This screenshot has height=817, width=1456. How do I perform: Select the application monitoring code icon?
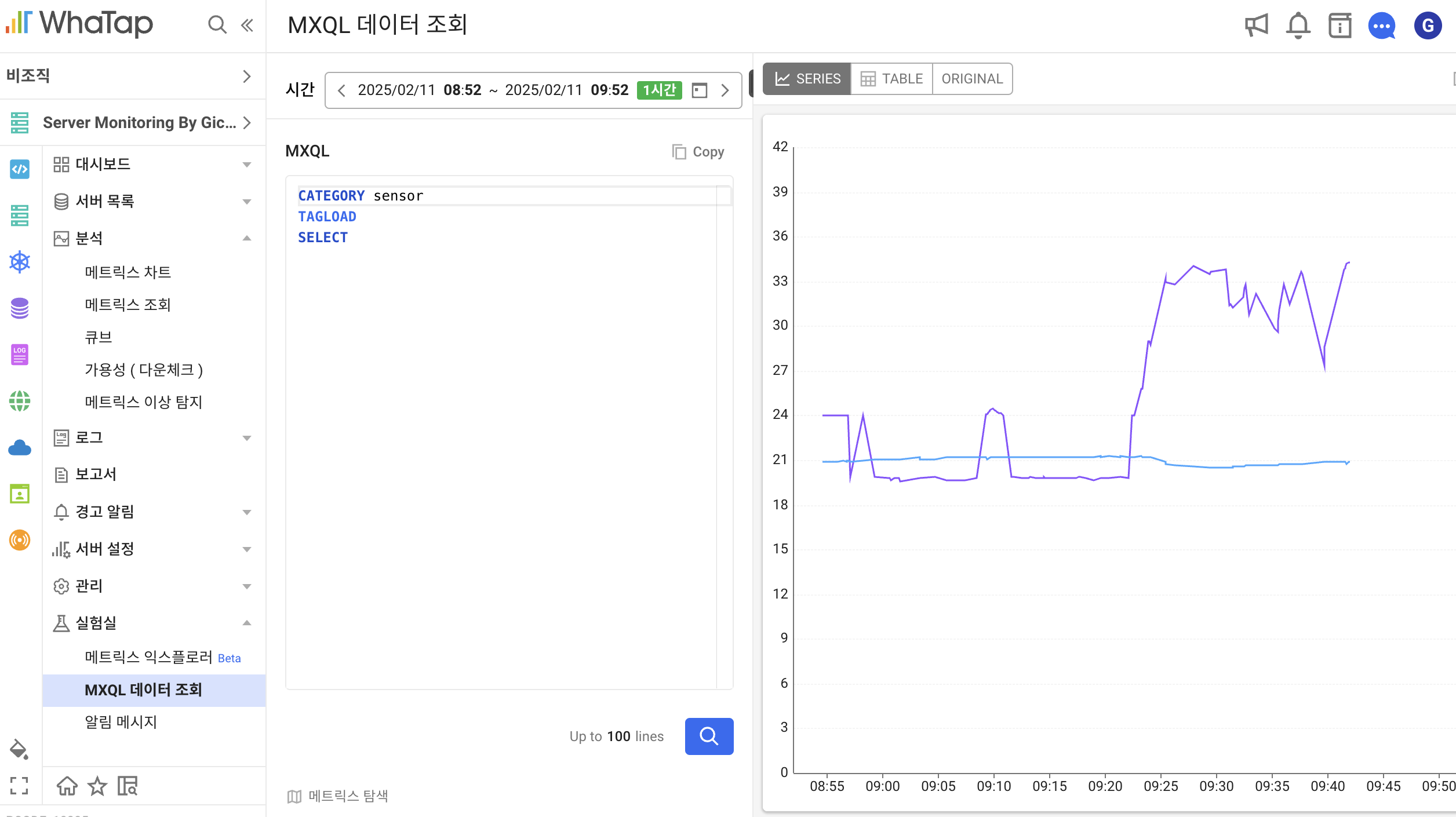20,169
